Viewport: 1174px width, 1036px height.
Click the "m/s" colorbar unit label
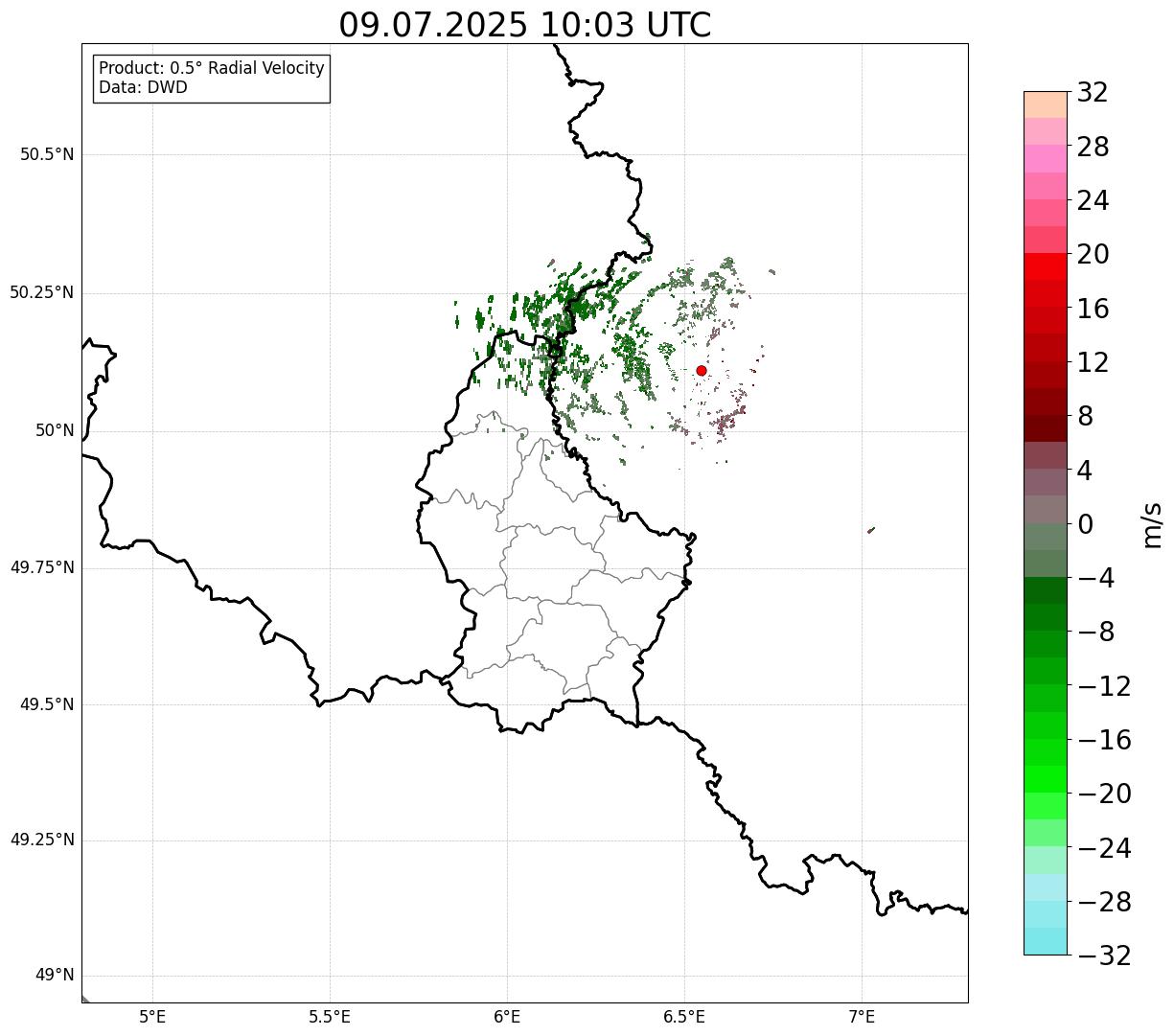pyautogui.click(x=1152, y=524)
